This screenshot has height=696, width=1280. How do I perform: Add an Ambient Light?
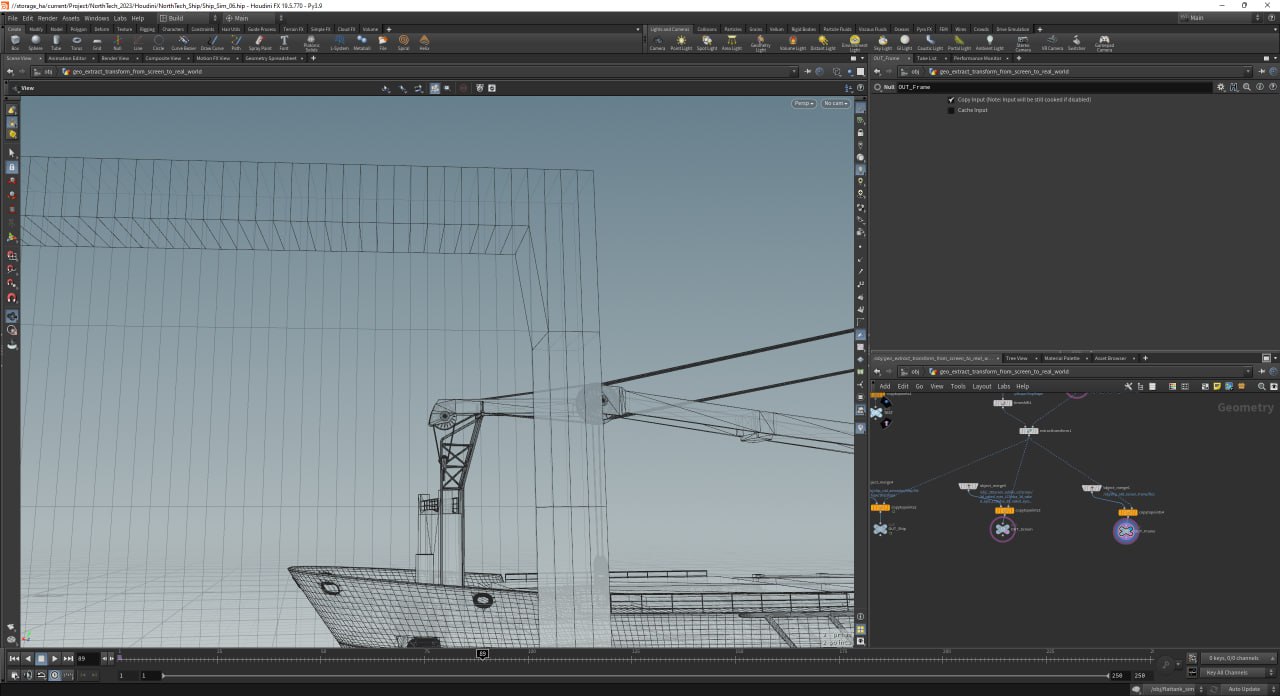[989, 43]
